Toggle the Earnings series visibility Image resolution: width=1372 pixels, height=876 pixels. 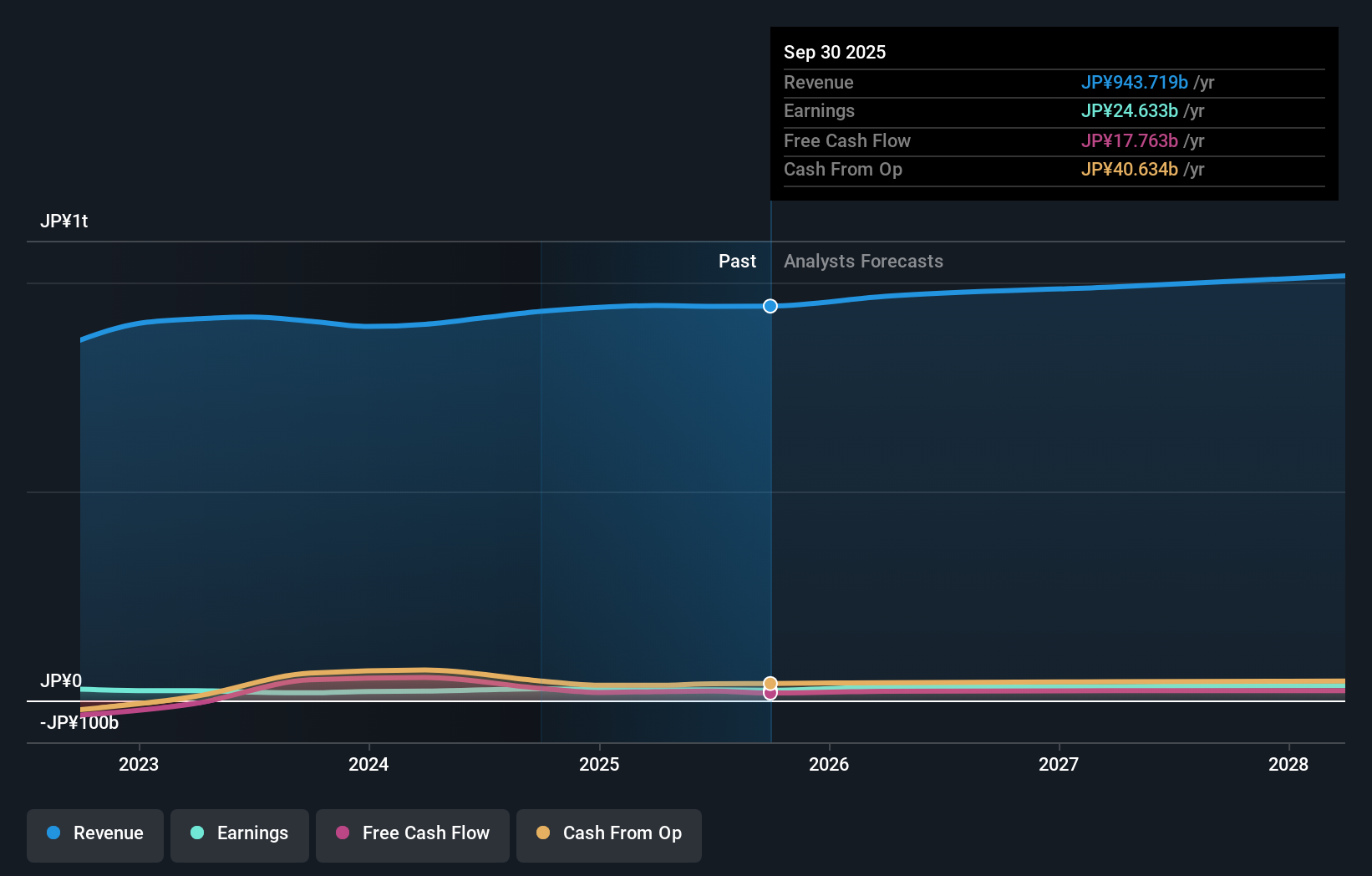(239, 835)
